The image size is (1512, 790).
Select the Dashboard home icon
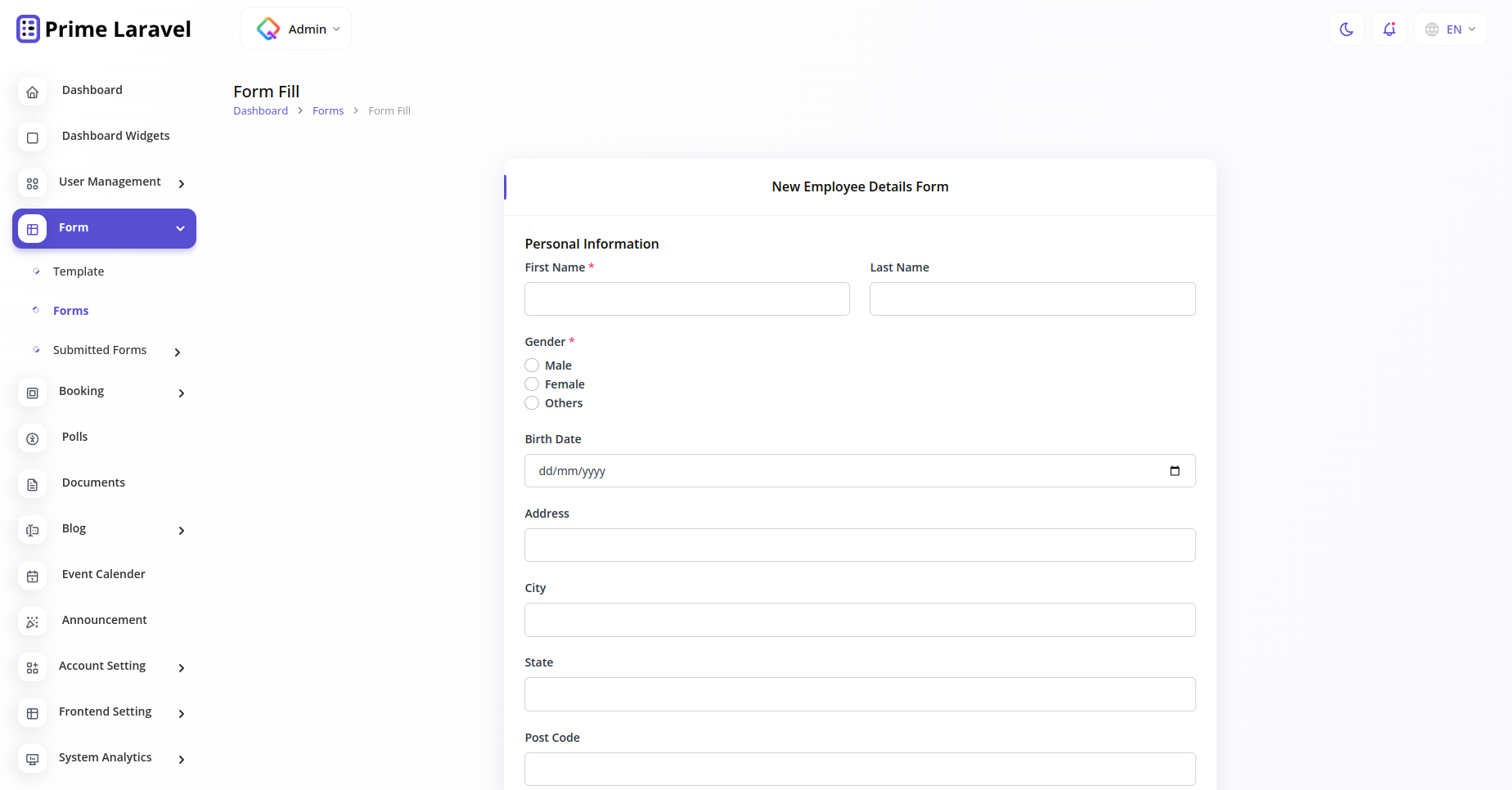[x=32, y=92]
